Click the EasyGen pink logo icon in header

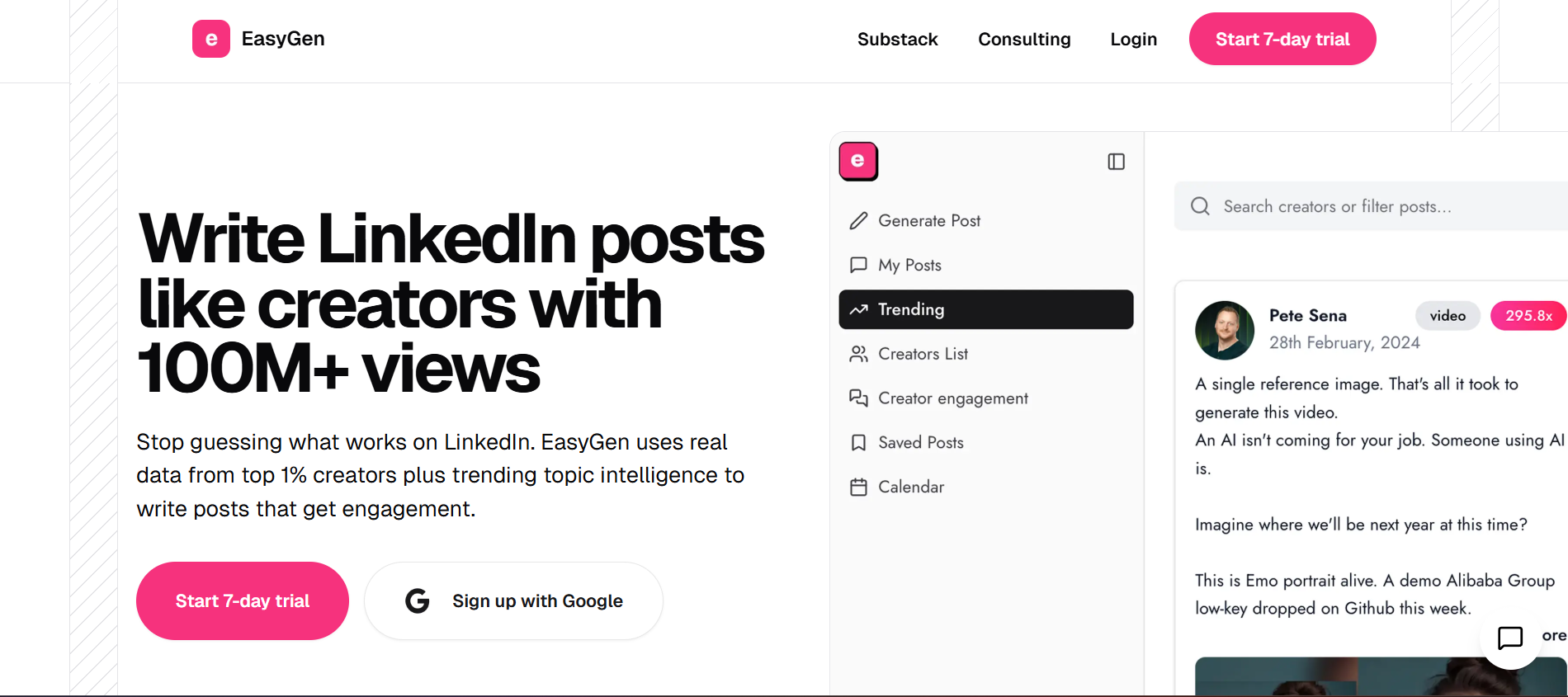pos(211,39)
